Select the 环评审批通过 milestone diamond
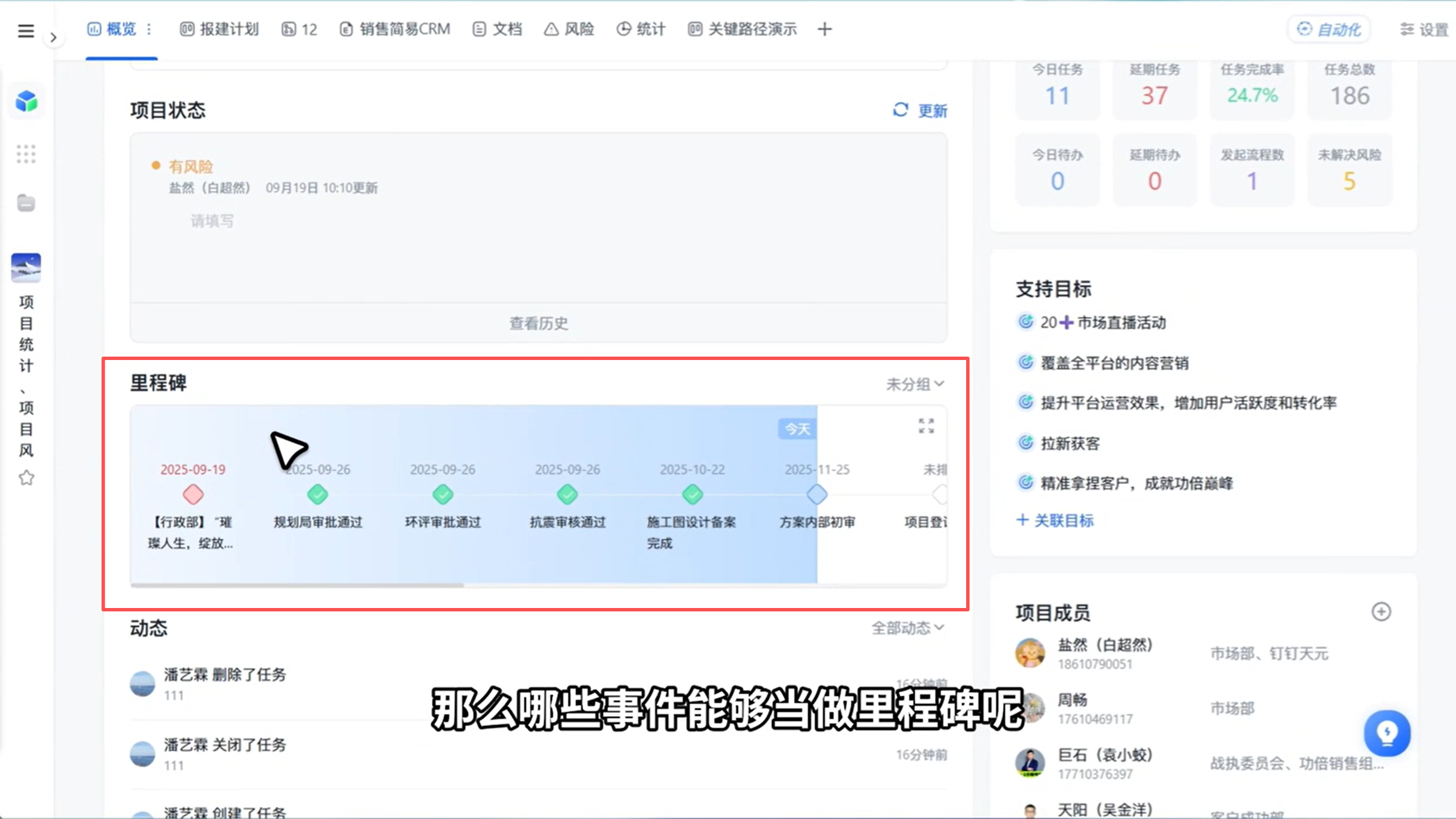The image size is (1456, 819). click(x=443, y=494)
